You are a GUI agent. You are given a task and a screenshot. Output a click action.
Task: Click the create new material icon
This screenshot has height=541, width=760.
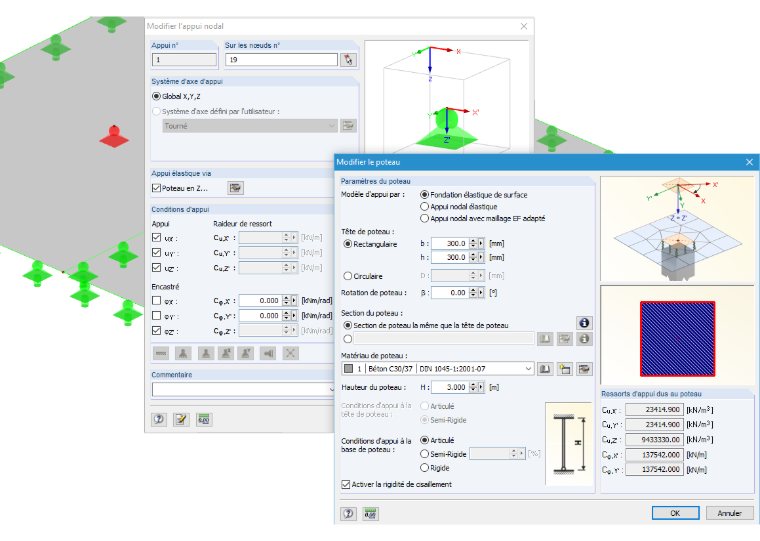565,369
